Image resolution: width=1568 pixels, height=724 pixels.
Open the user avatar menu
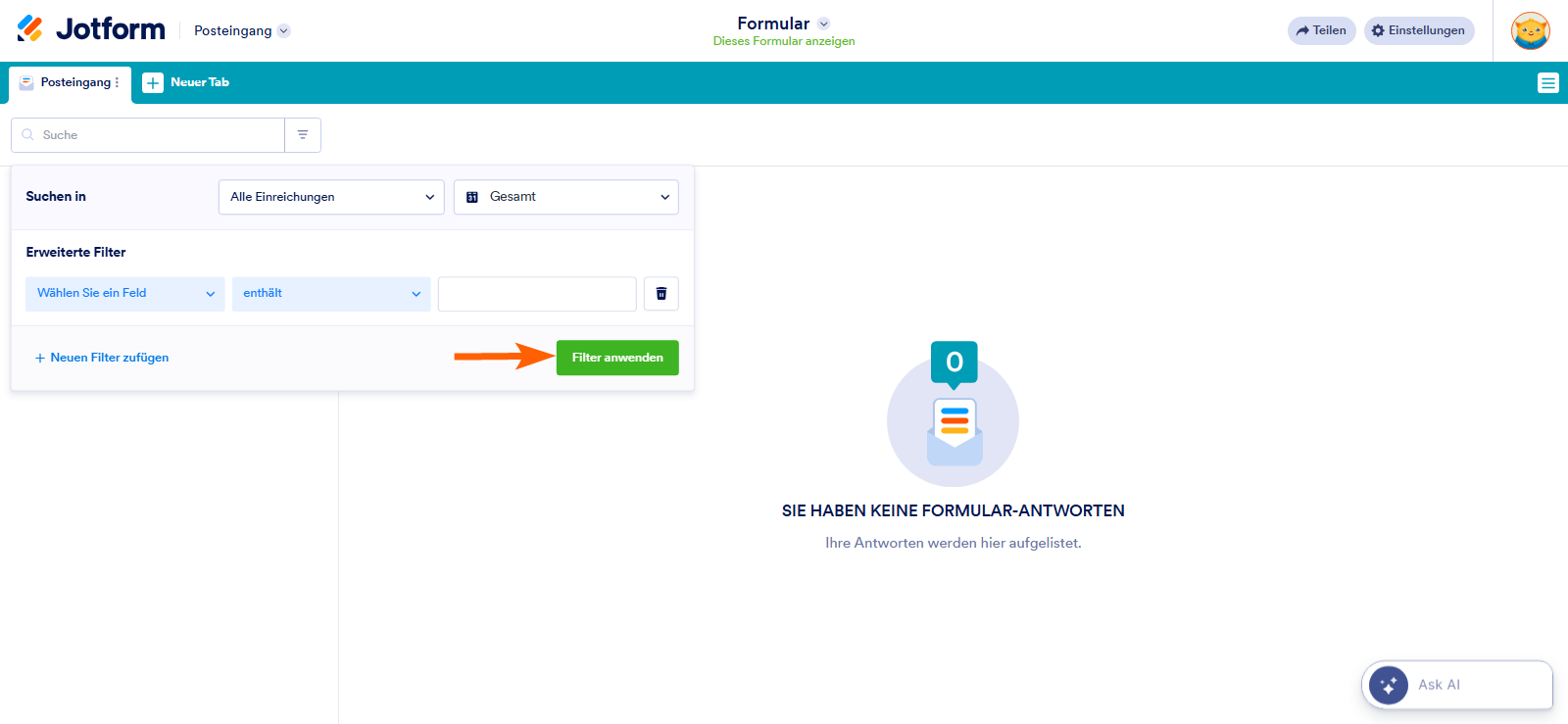[x=1530, y=30]
